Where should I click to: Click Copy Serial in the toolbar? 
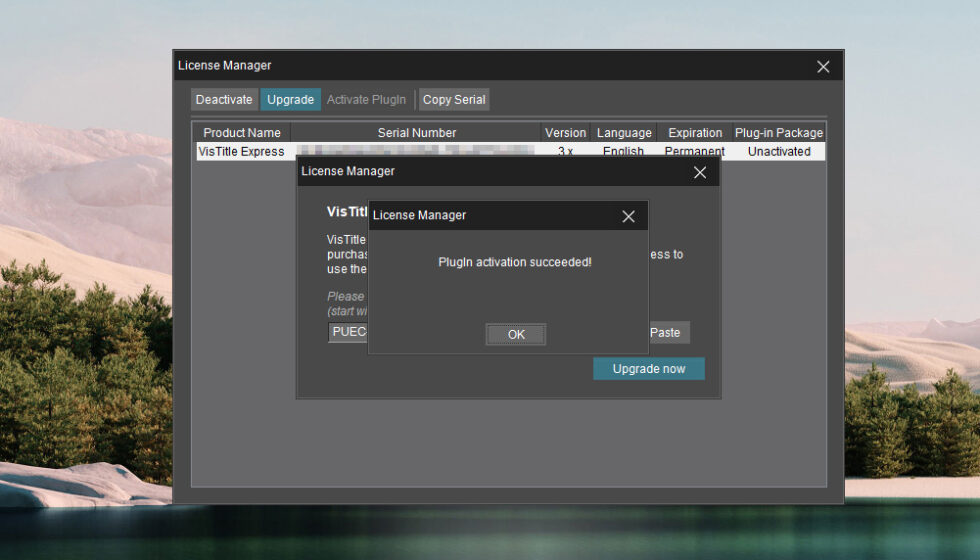tap(454, 99)
